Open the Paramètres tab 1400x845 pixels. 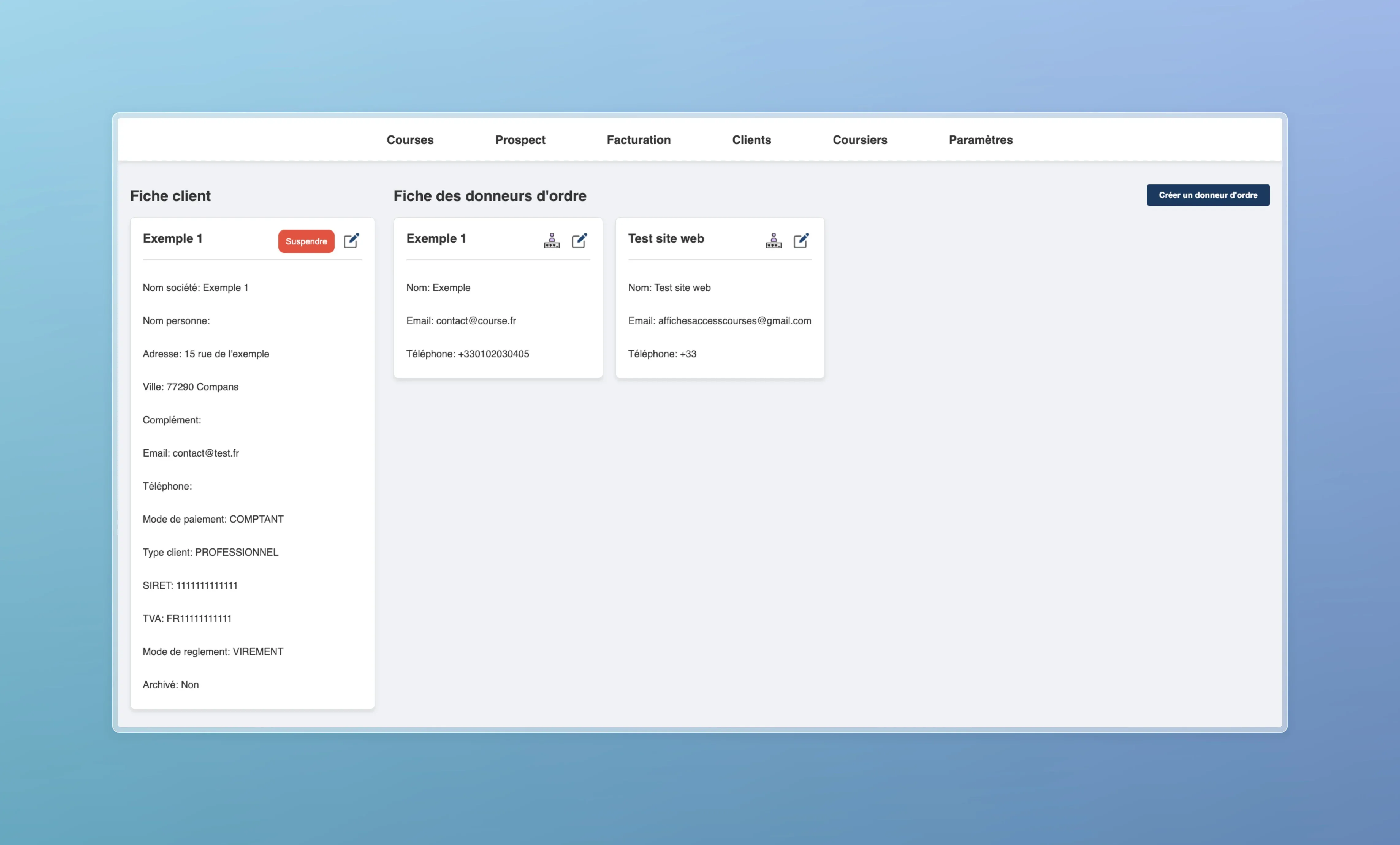pos(980,140)
